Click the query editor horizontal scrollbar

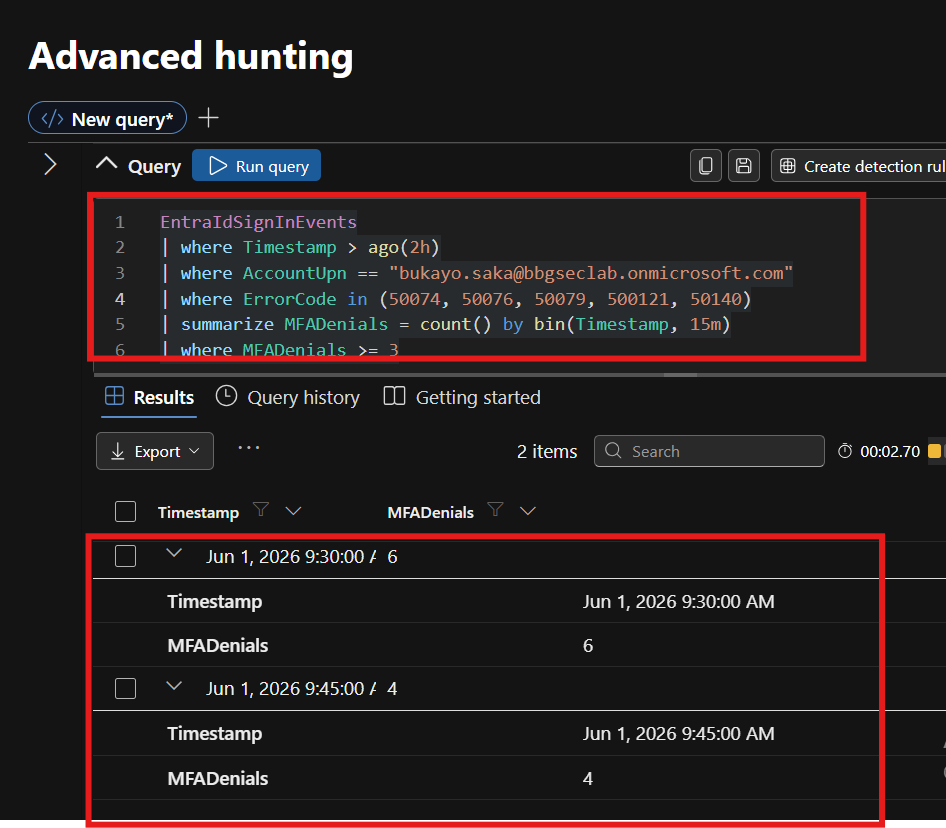[x=681, y=375]
